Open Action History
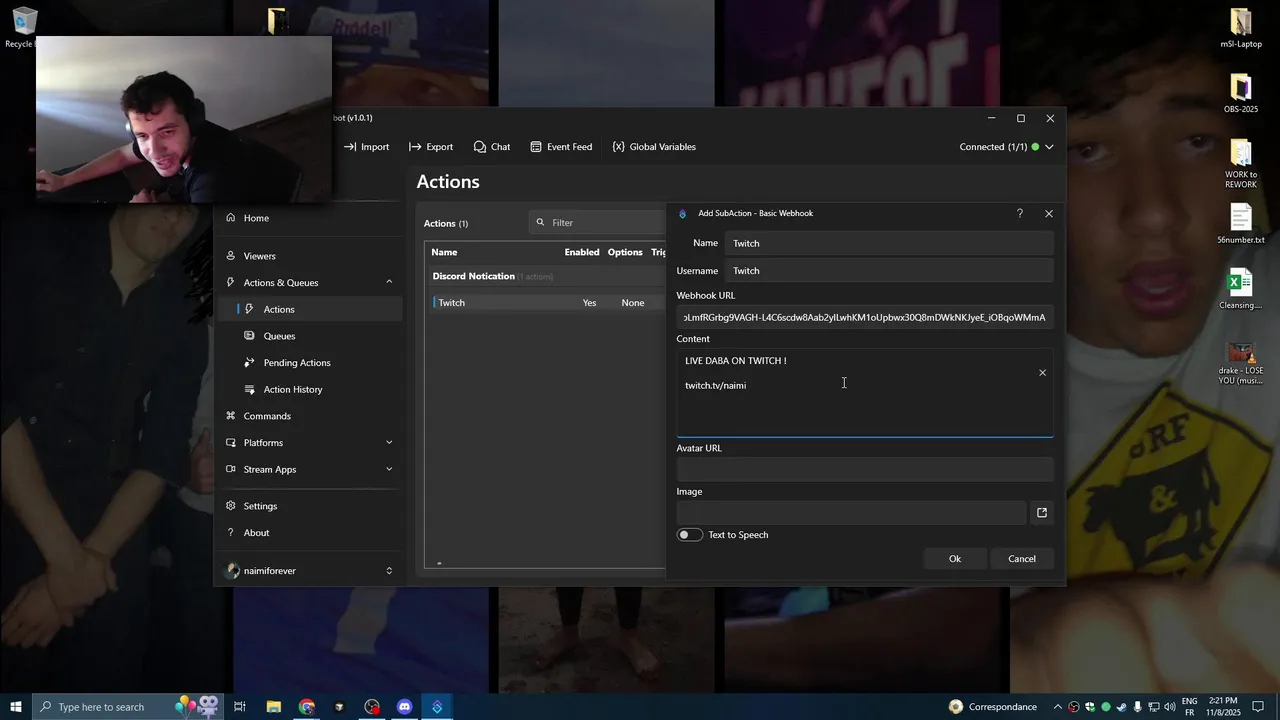The image size is (1280, 720). tap(292, 390)
